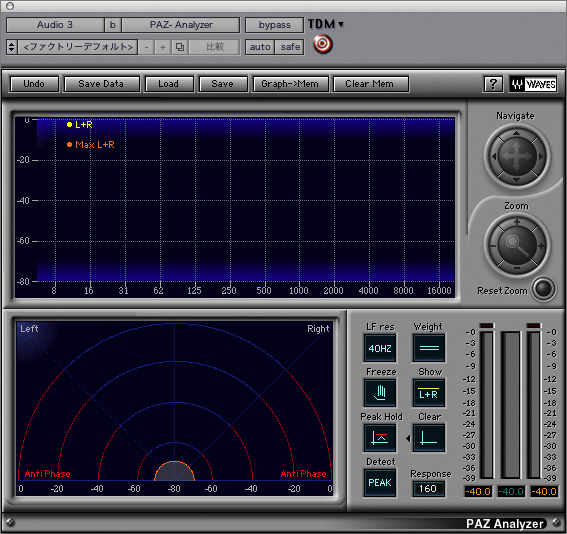Screen dimensions: 567x534
Task: Click the Clear Mem button
Action: pos(370,84)
